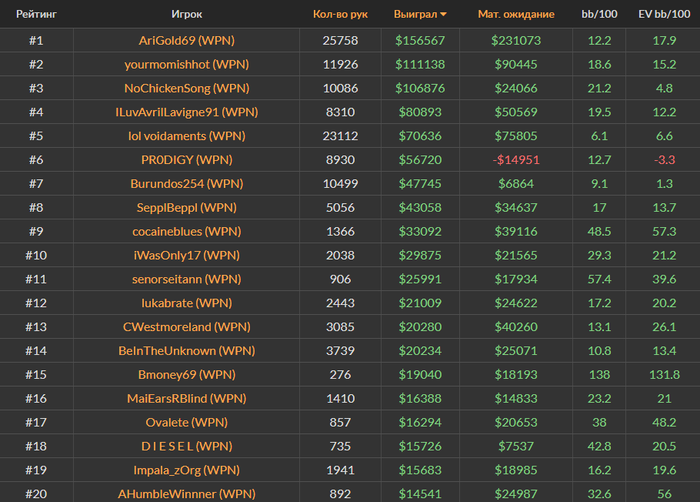Click lol voidaments (WPN) player name

click(186, 136)
